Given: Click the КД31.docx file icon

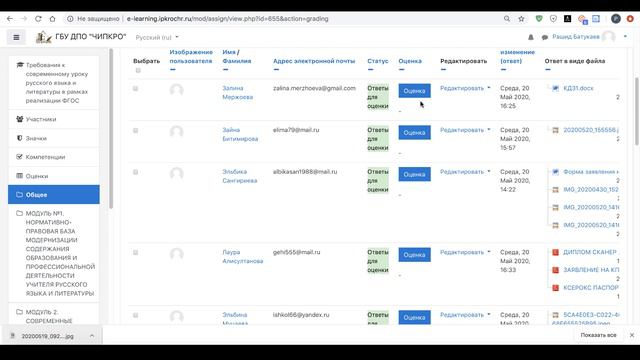Looking at the screenshot, I should [556, 88].
